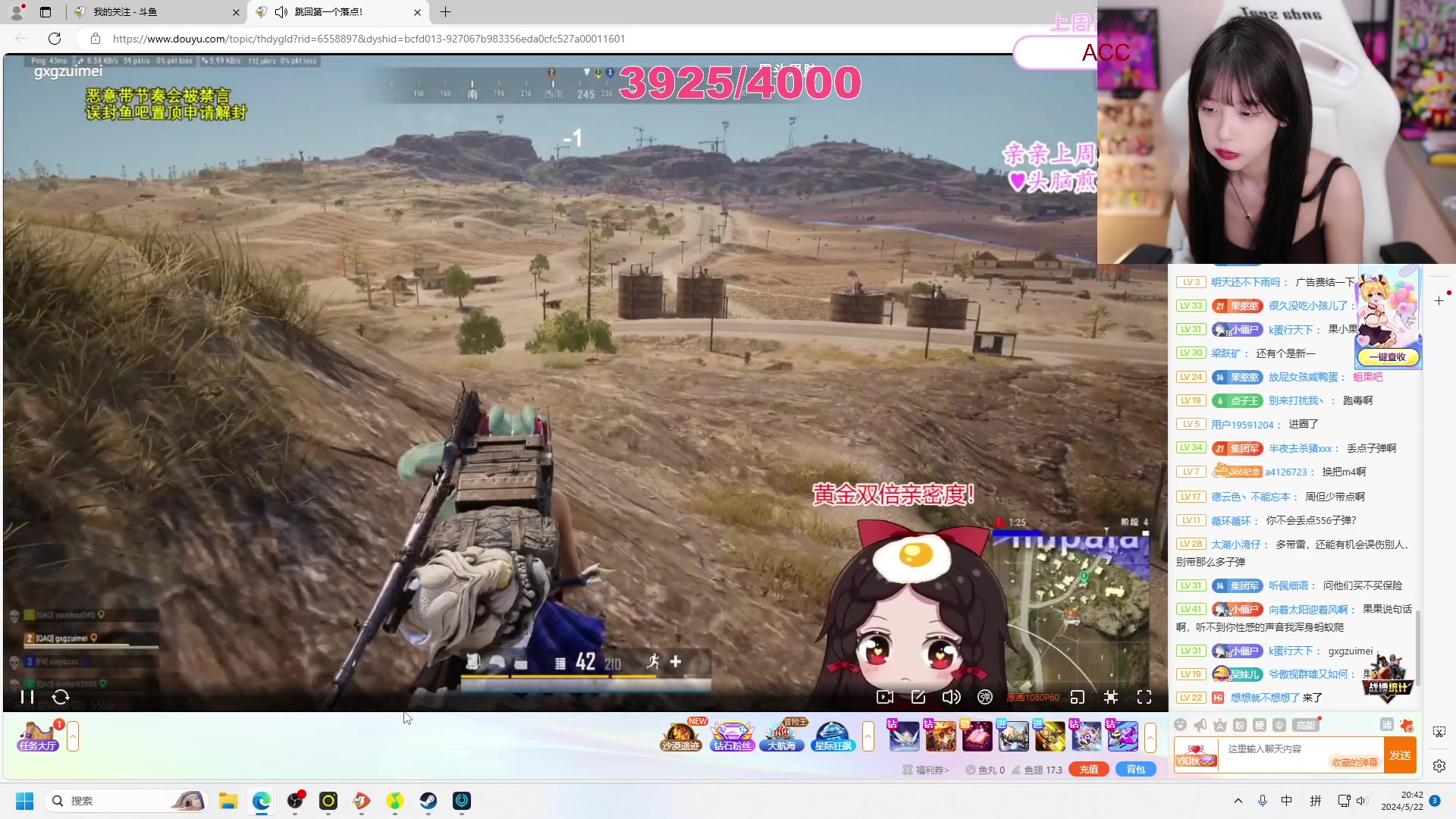
Task: Open the feedback edit icon on player bar
Action: click(918, 697)
